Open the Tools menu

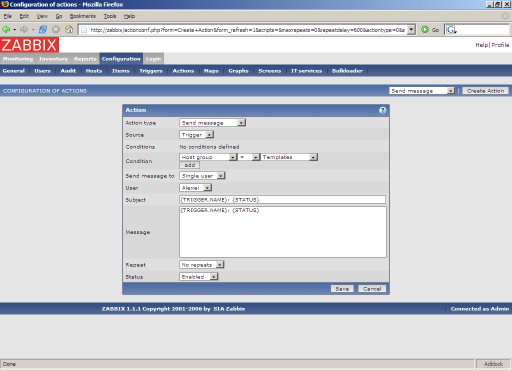pos(110,16)
